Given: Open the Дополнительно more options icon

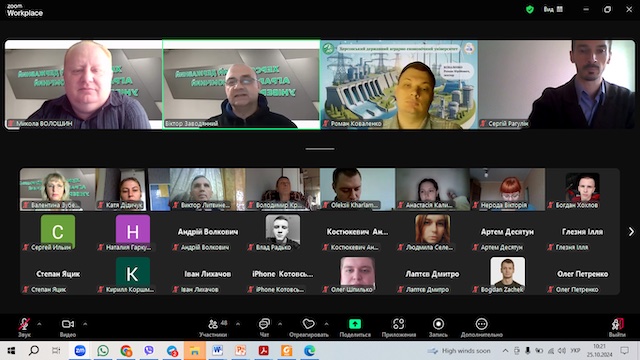Looking at the screenshot, I should (482, 328).
